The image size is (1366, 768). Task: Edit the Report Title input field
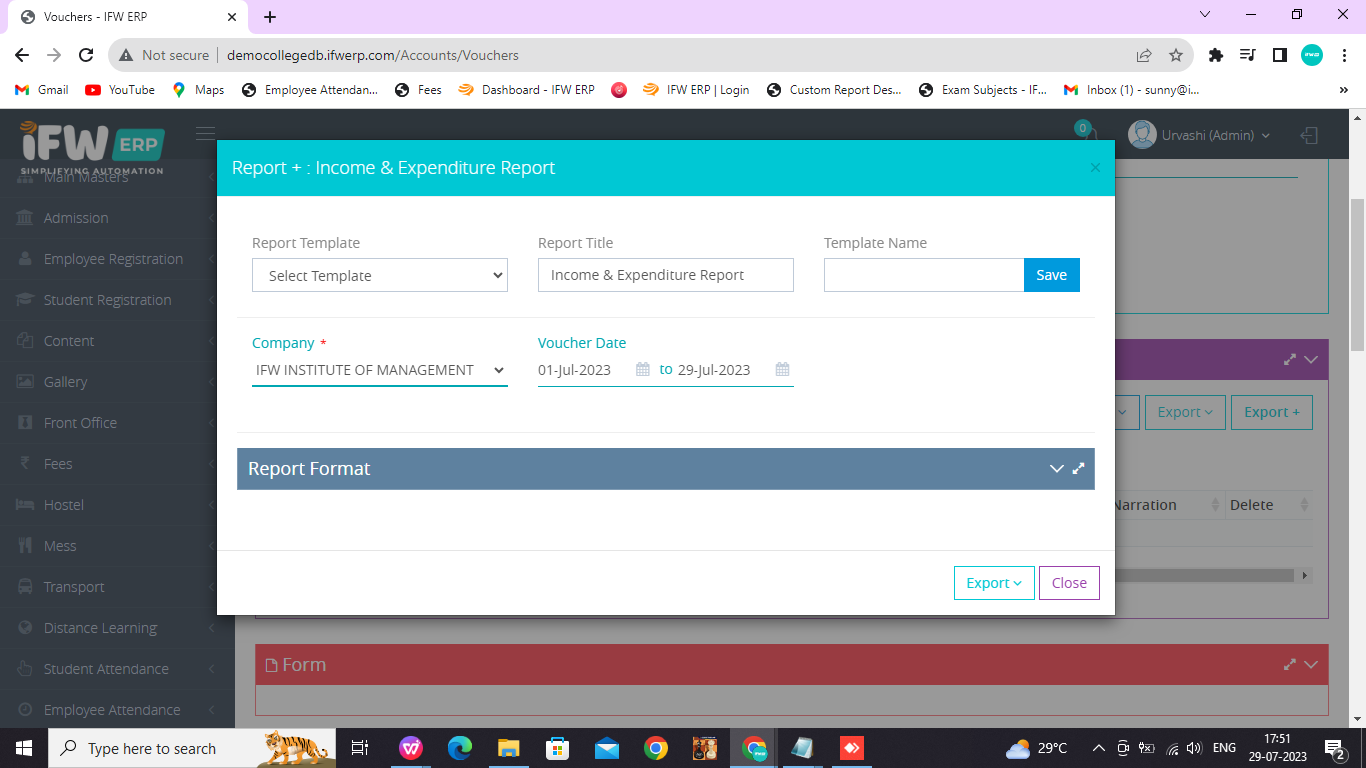coord(666,275)
